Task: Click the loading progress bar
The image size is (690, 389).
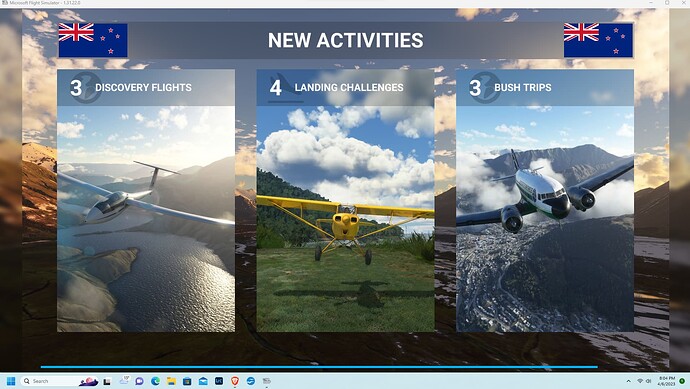Action: coord(319,367)
